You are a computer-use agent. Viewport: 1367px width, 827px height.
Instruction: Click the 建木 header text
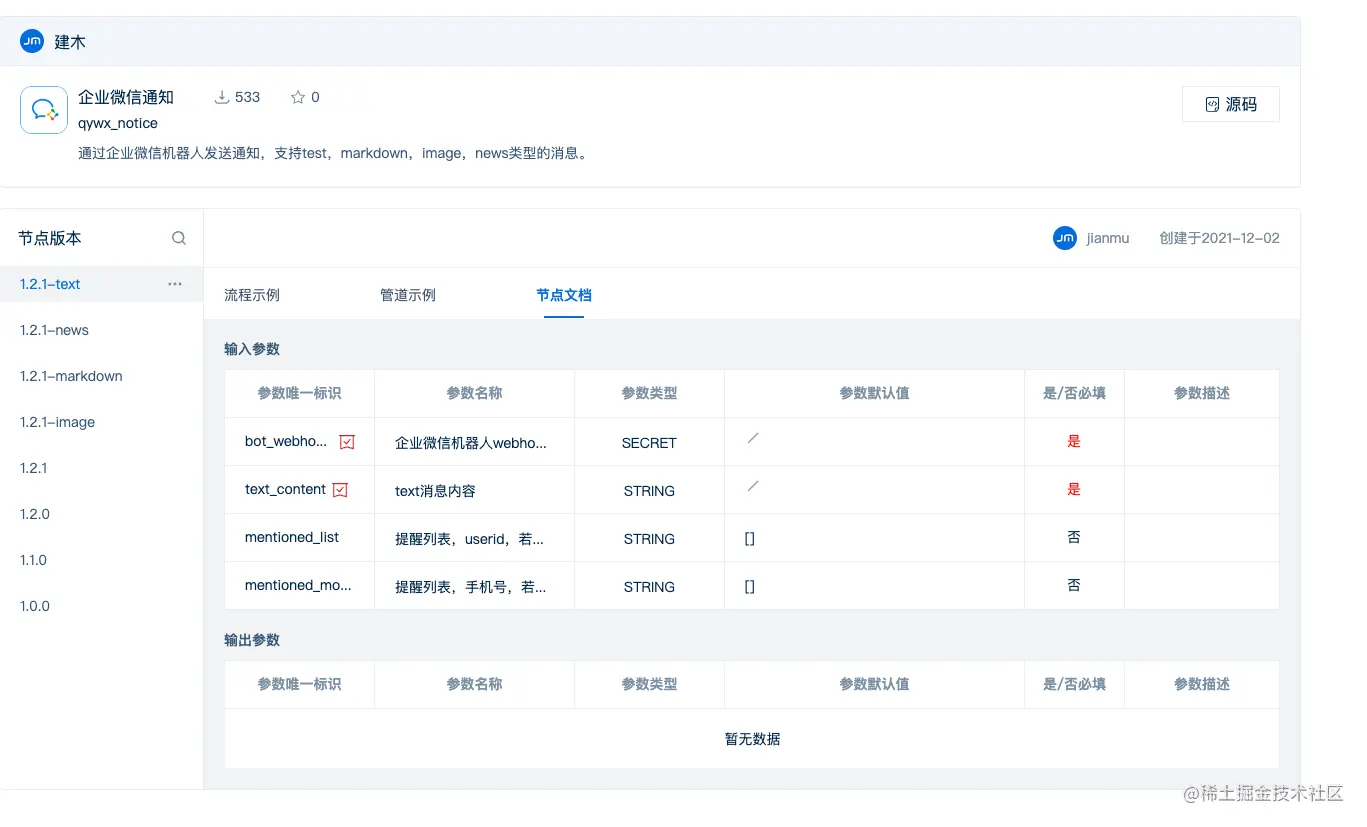coord(70,42)
